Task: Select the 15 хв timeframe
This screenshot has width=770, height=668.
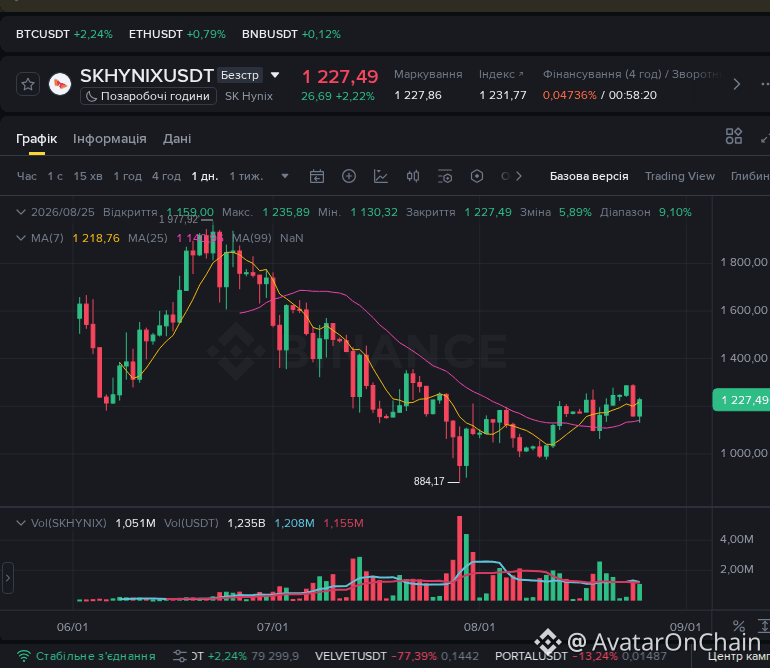Action: point(88,176)
